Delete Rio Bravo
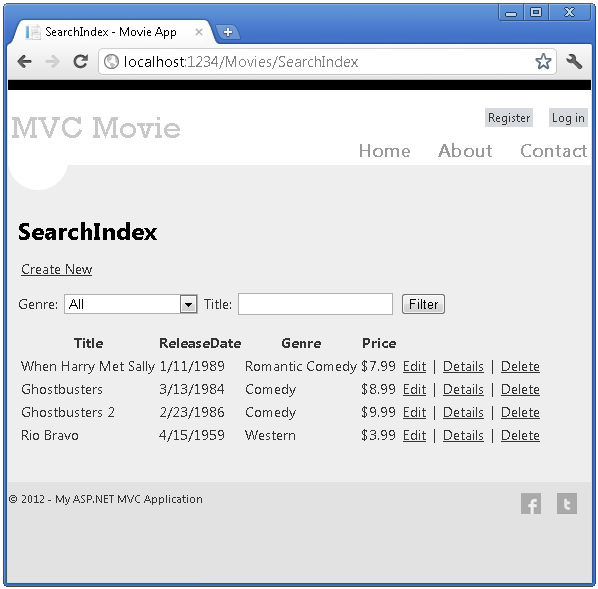The image size is (598, 589). click(520, 435)
